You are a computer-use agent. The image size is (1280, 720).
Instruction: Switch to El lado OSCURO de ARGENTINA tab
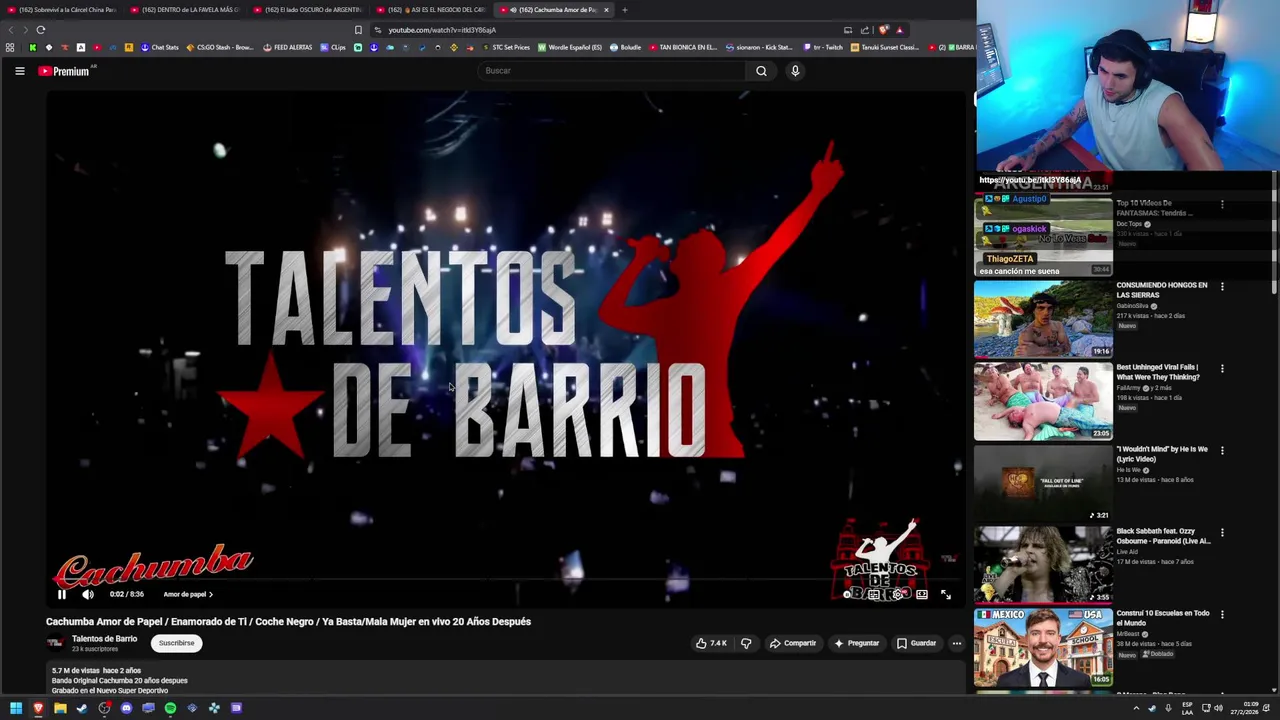coord(307,10)
